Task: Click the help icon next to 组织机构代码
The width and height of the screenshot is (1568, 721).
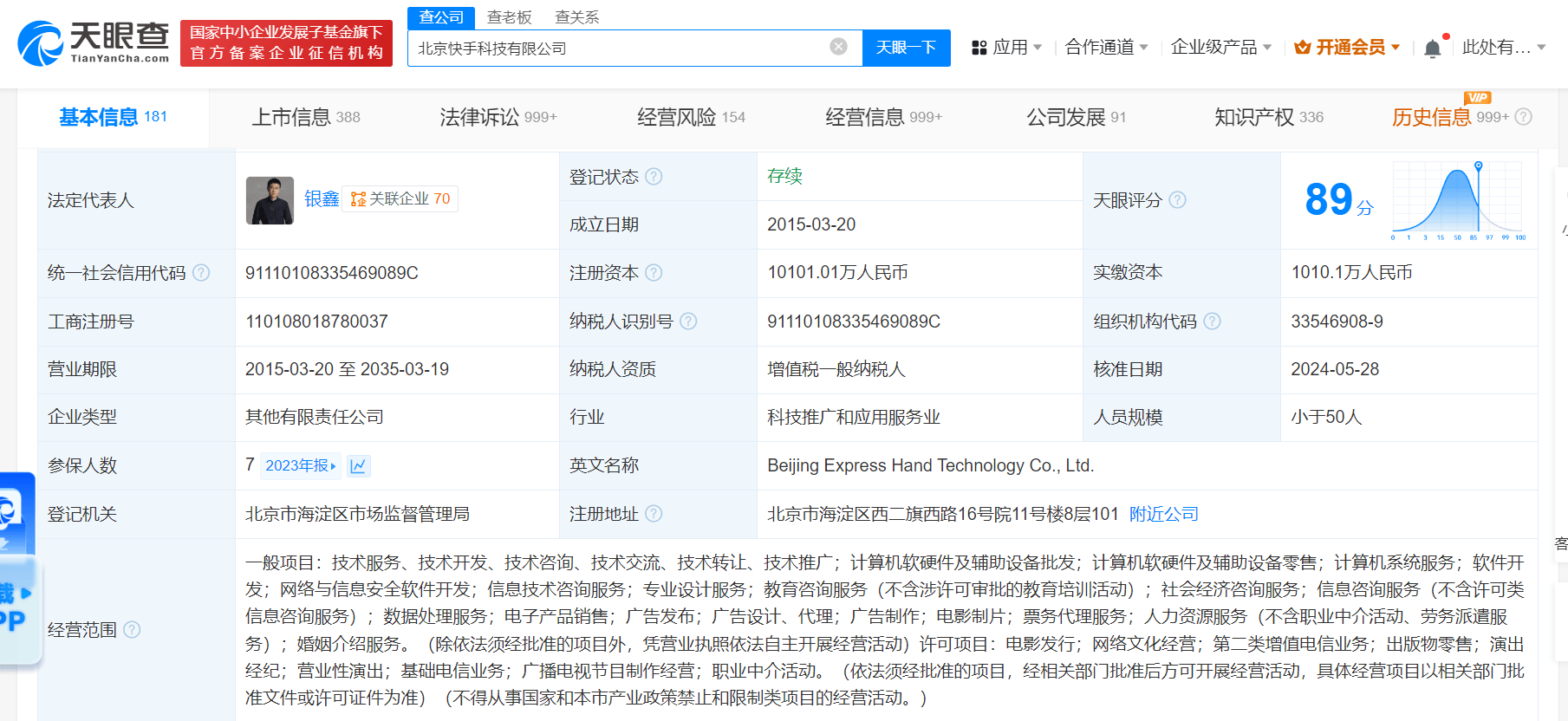Action: pos(1212,322)
